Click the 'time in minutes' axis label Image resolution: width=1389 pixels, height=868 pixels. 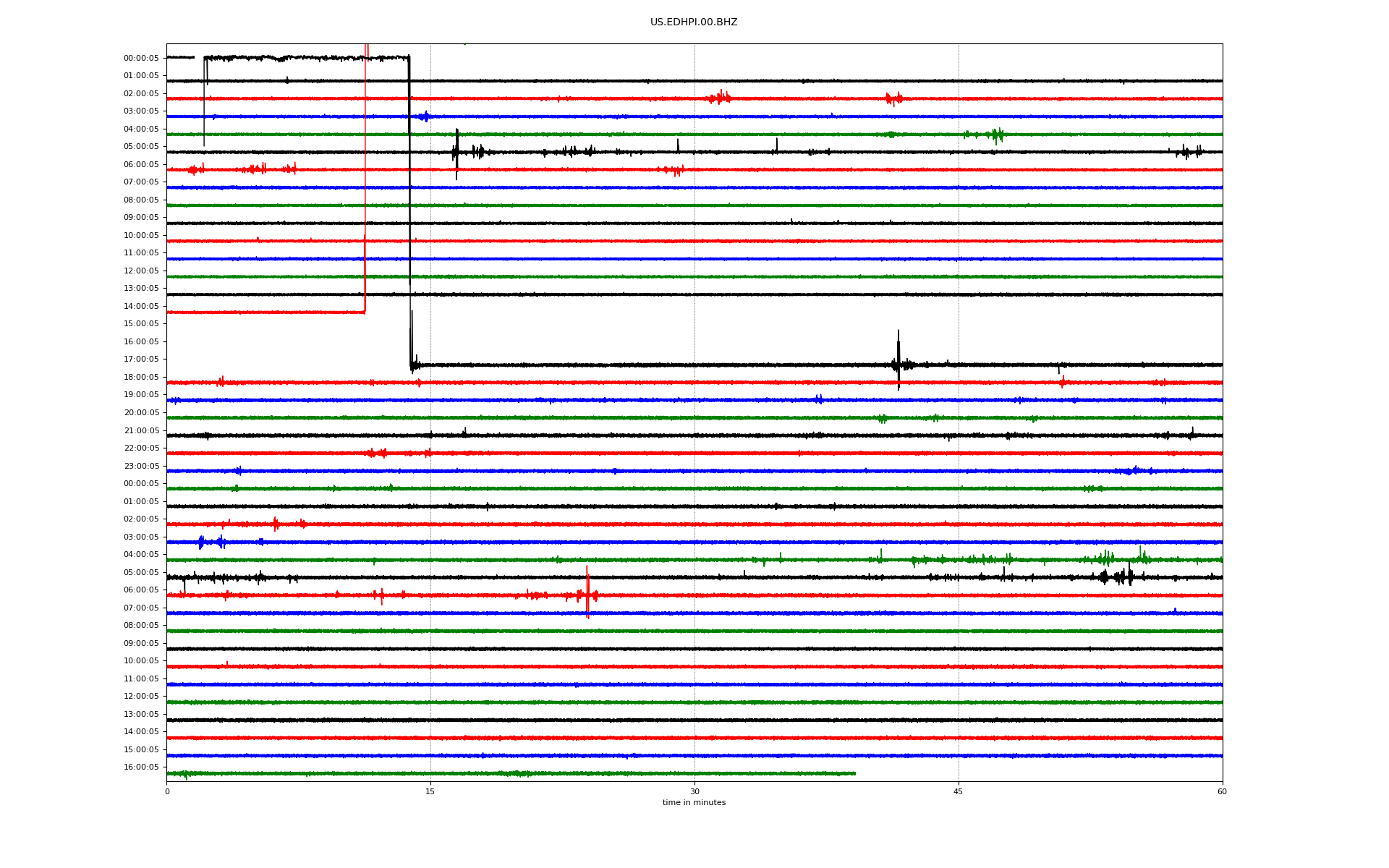pos(694,802)
